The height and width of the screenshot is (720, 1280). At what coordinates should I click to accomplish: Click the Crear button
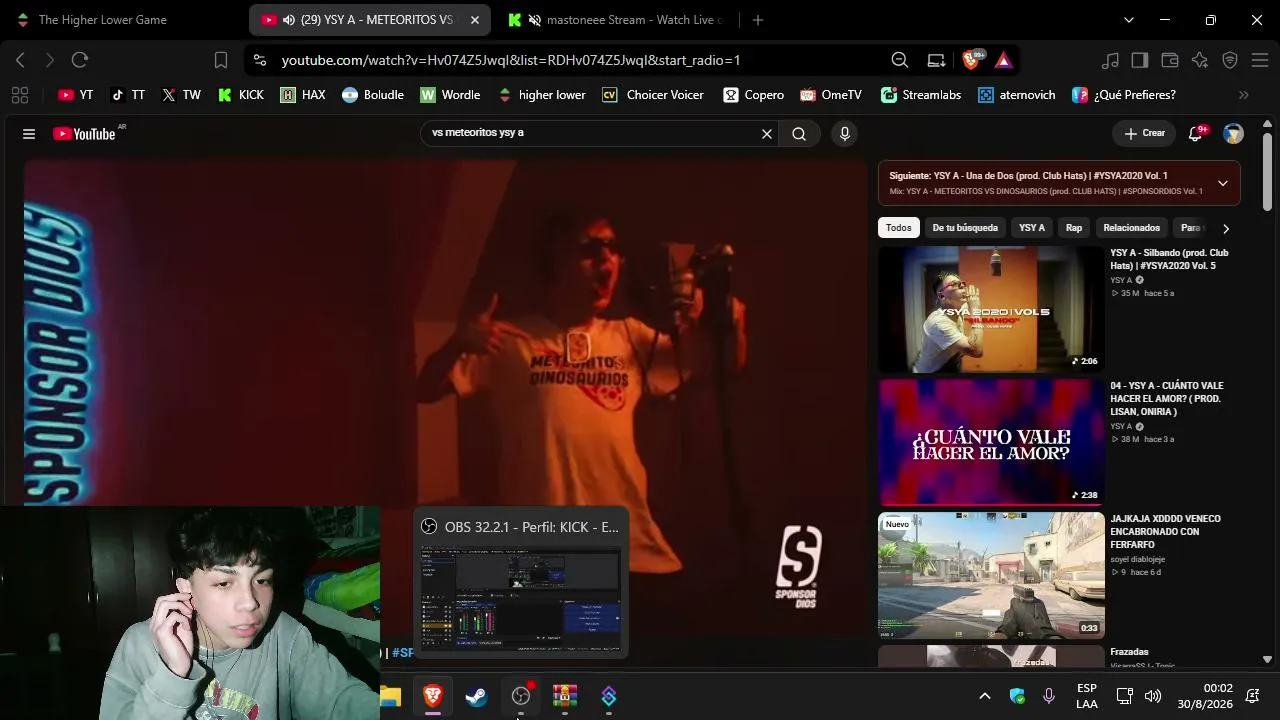pos(1144,133)
